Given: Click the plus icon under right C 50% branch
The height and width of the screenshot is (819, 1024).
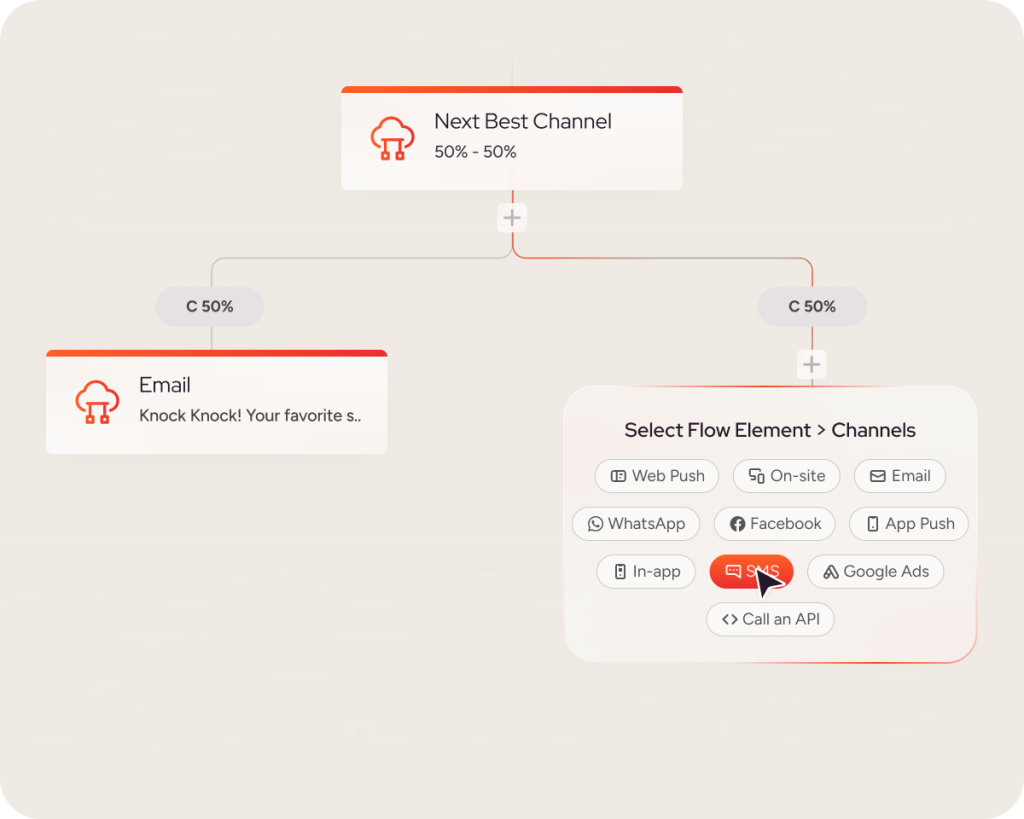Looking at the screenshot, I should click(812, 364).
